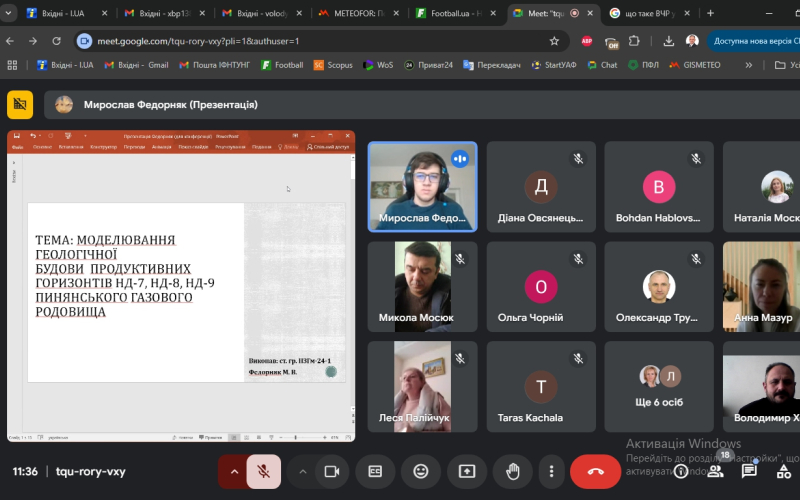The height and width of the screenshot is (500, 800).
Task: Expand video settings arrow next to camera
Action: 303,471
